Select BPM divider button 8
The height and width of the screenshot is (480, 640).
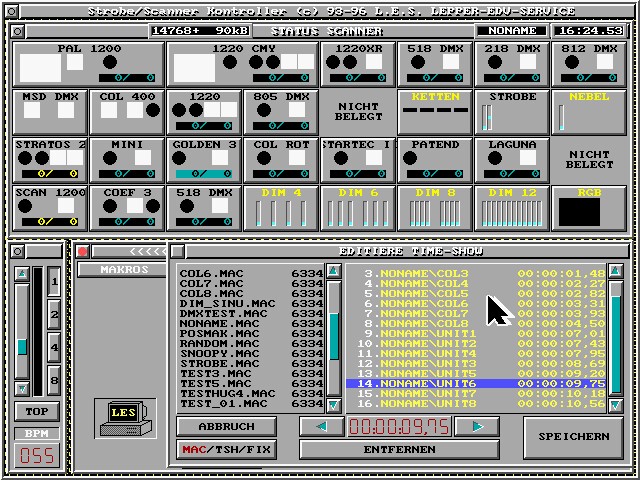54,380
